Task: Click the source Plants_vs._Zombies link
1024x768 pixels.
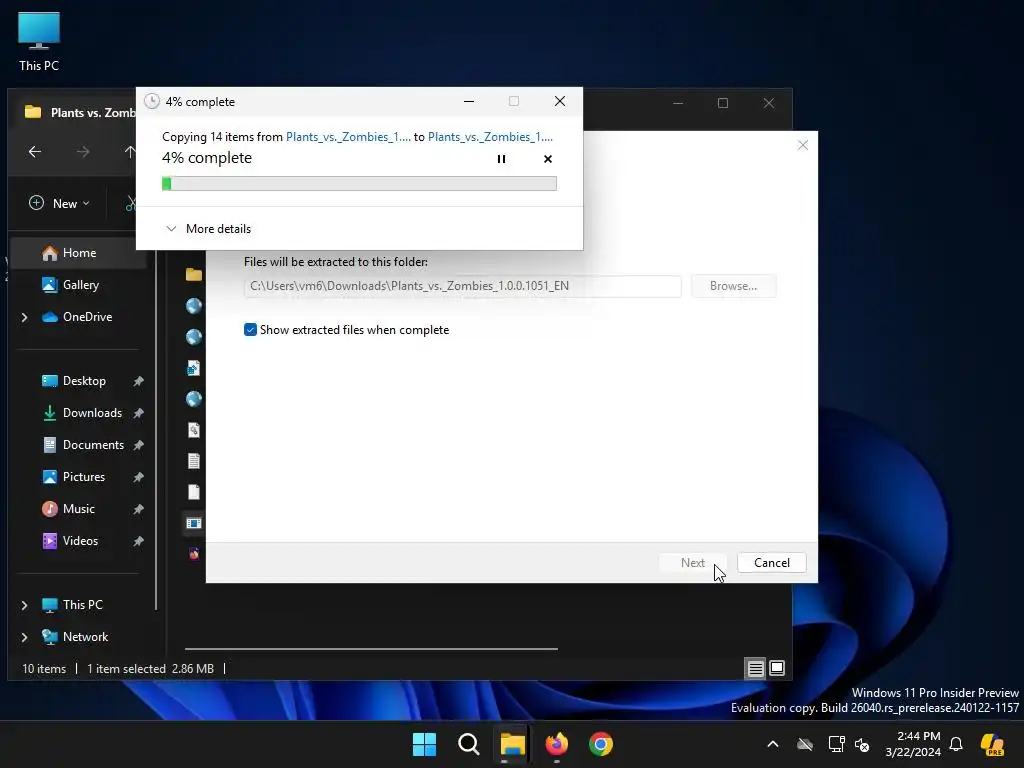Action: point(348,136)
